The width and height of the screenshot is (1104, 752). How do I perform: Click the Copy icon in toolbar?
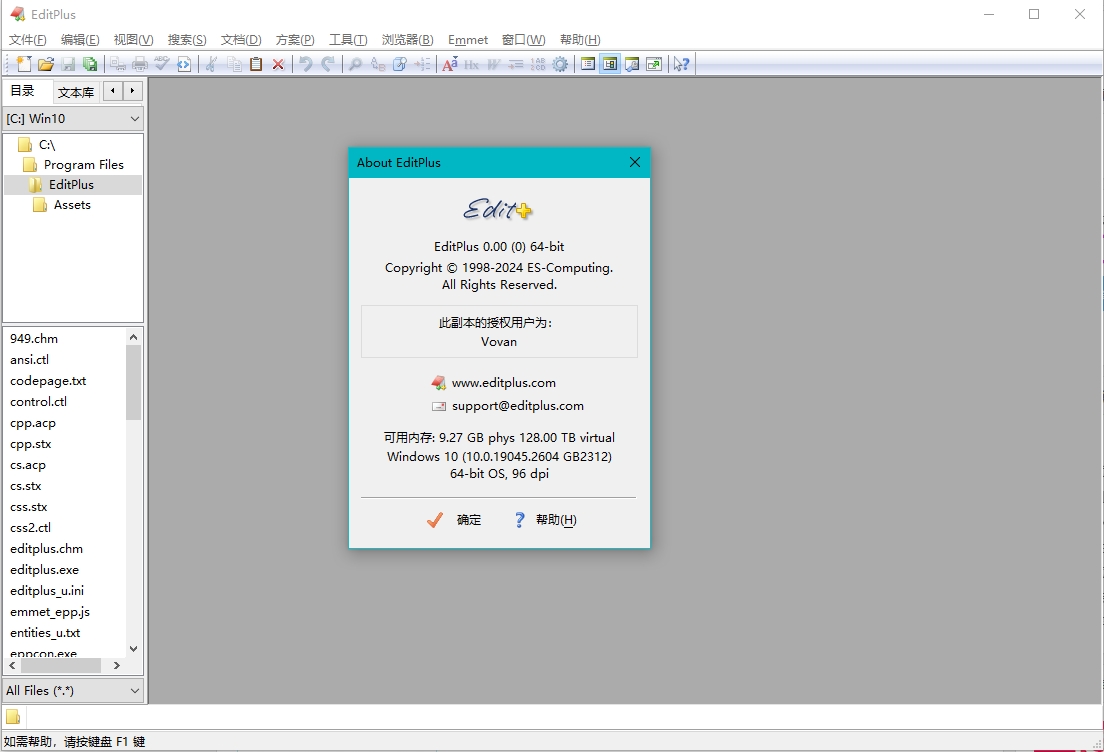pos(234,64)
